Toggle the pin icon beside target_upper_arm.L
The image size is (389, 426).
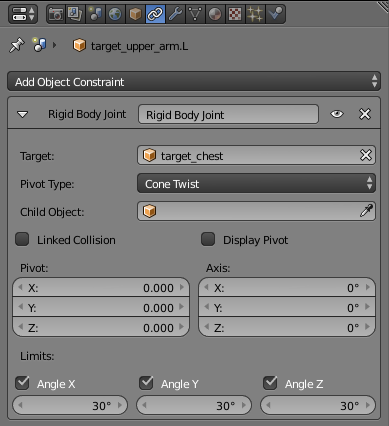click(x=17, y=45)
